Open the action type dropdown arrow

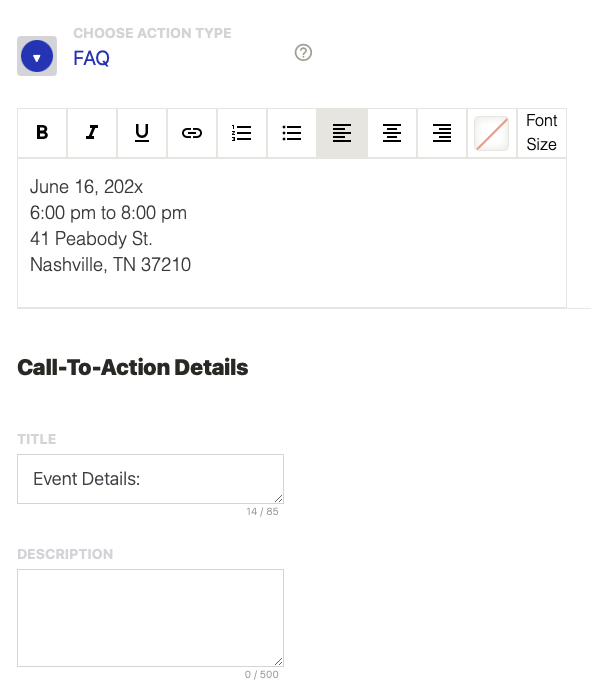(37, 57)
